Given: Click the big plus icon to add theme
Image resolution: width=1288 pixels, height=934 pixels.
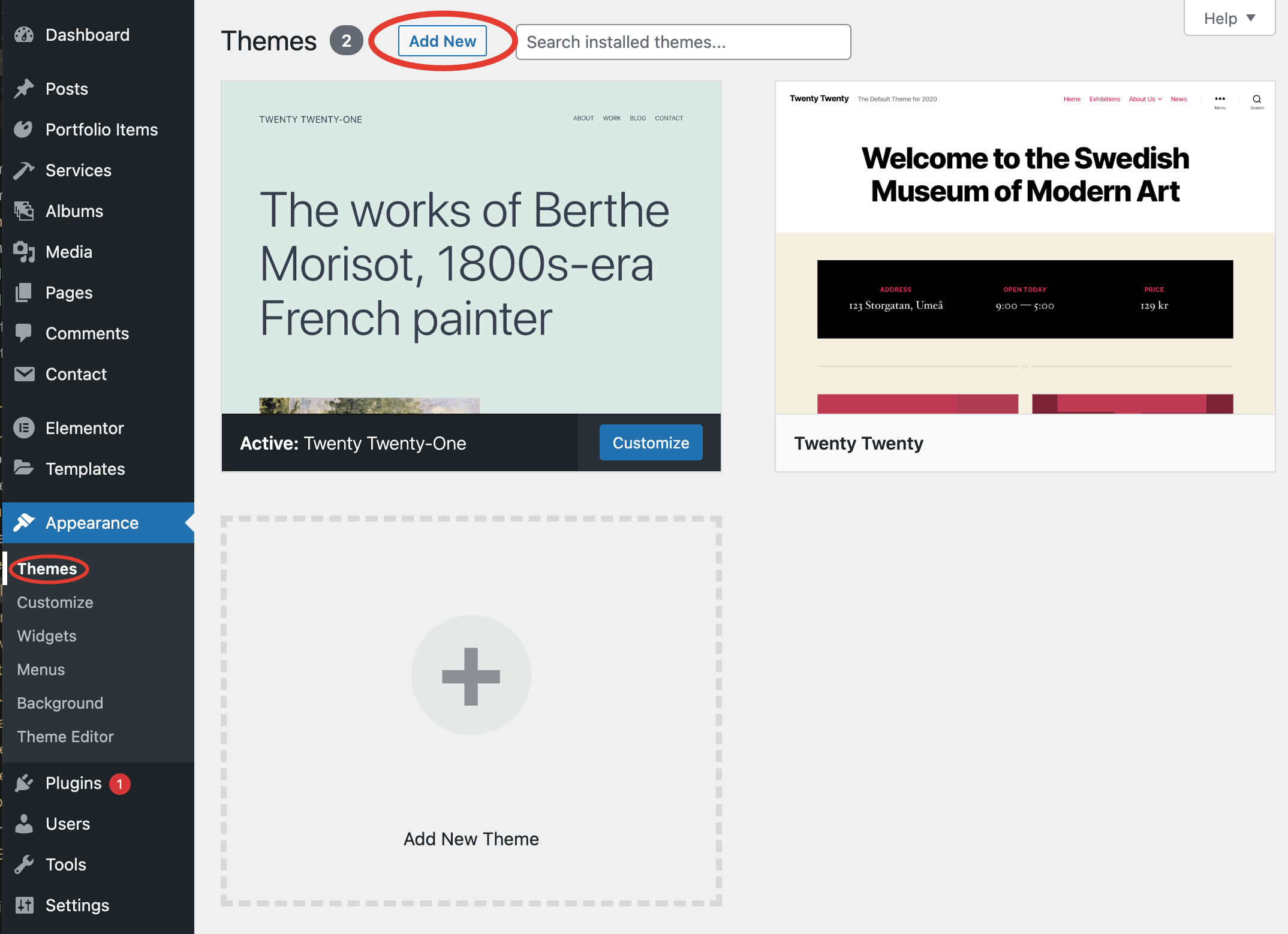Looking at the screenshot, I should tap(471, 676).
